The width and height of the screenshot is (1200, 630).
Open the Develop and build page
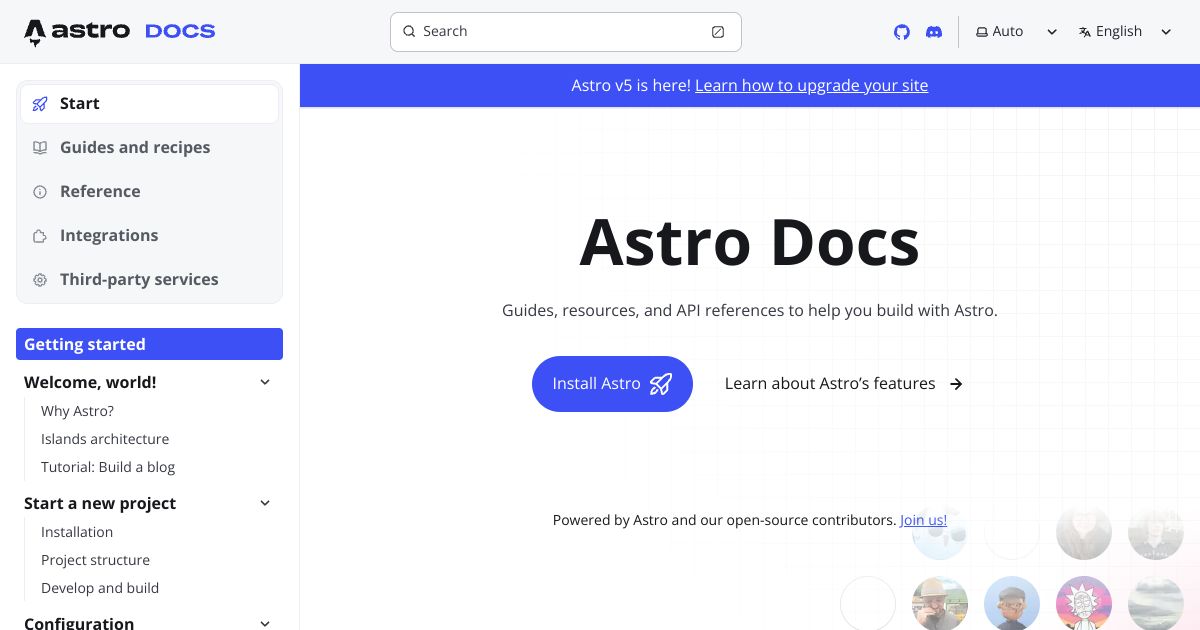(100, 588)
